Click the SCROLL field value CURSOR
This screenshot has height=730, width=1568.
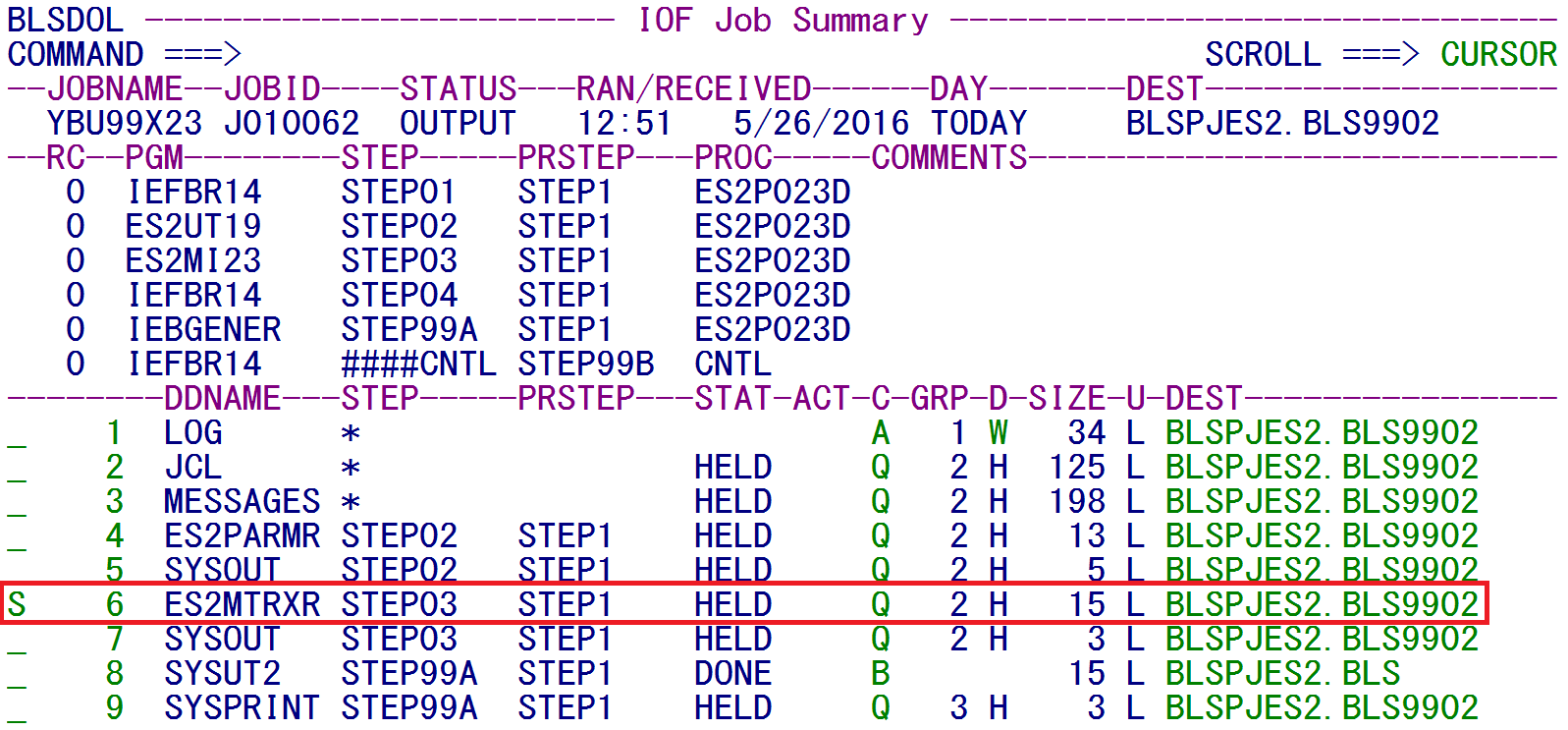coord(1498,54)
